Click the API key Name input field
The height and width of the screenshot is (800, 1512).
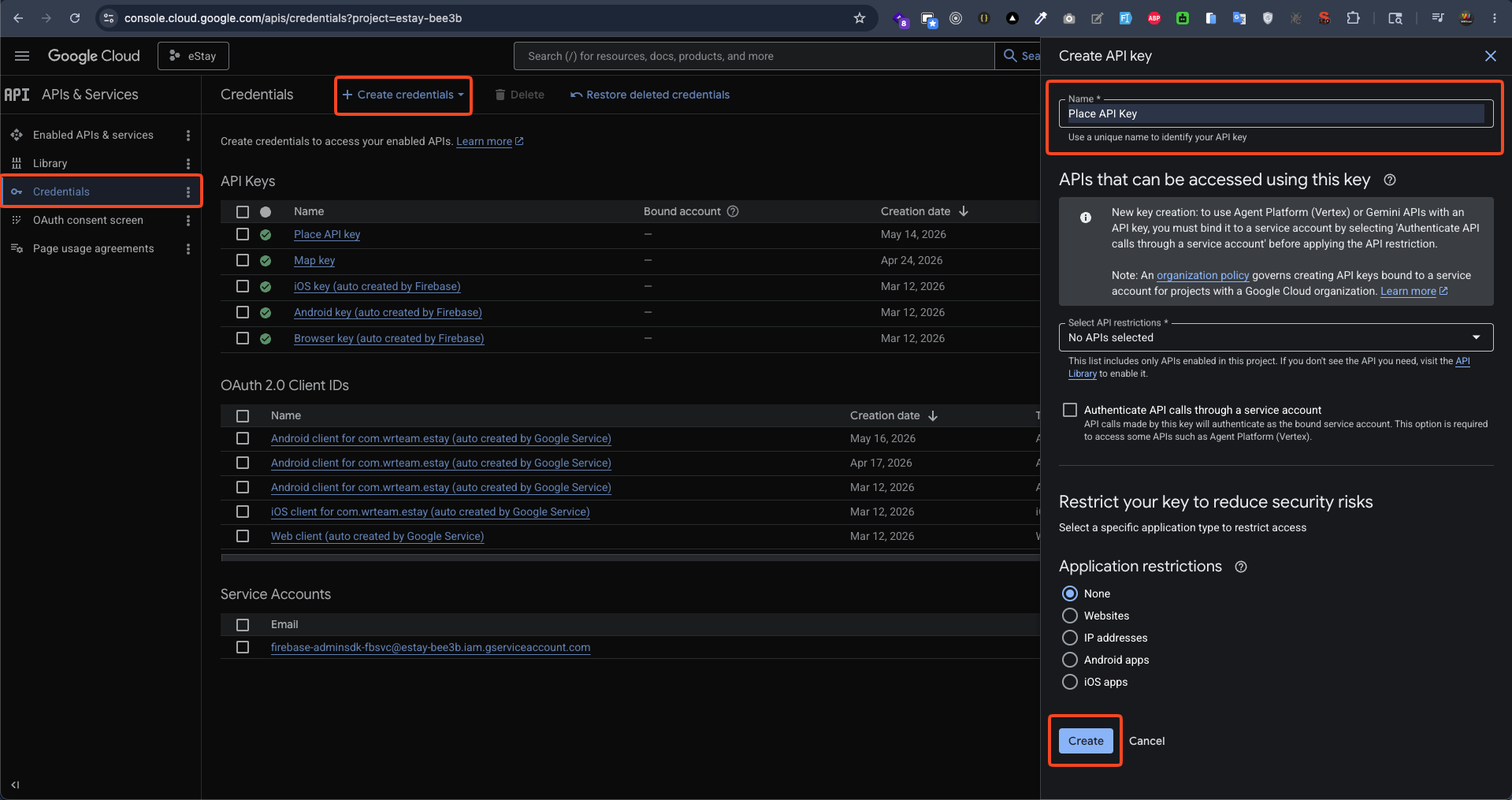click(1276, 113)
